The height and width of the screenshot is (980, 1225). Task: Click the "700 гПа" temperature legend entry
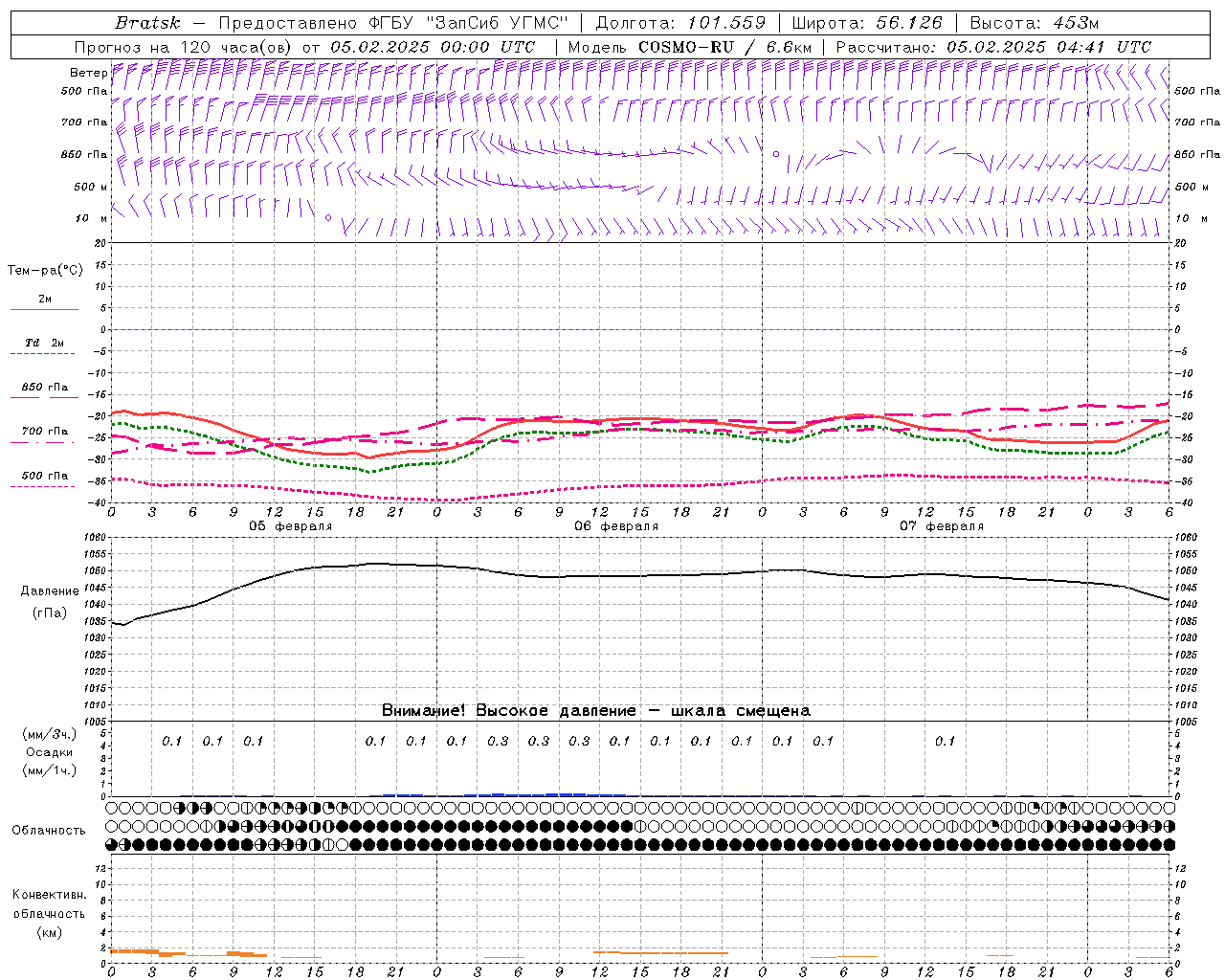(x=44, y=432)
